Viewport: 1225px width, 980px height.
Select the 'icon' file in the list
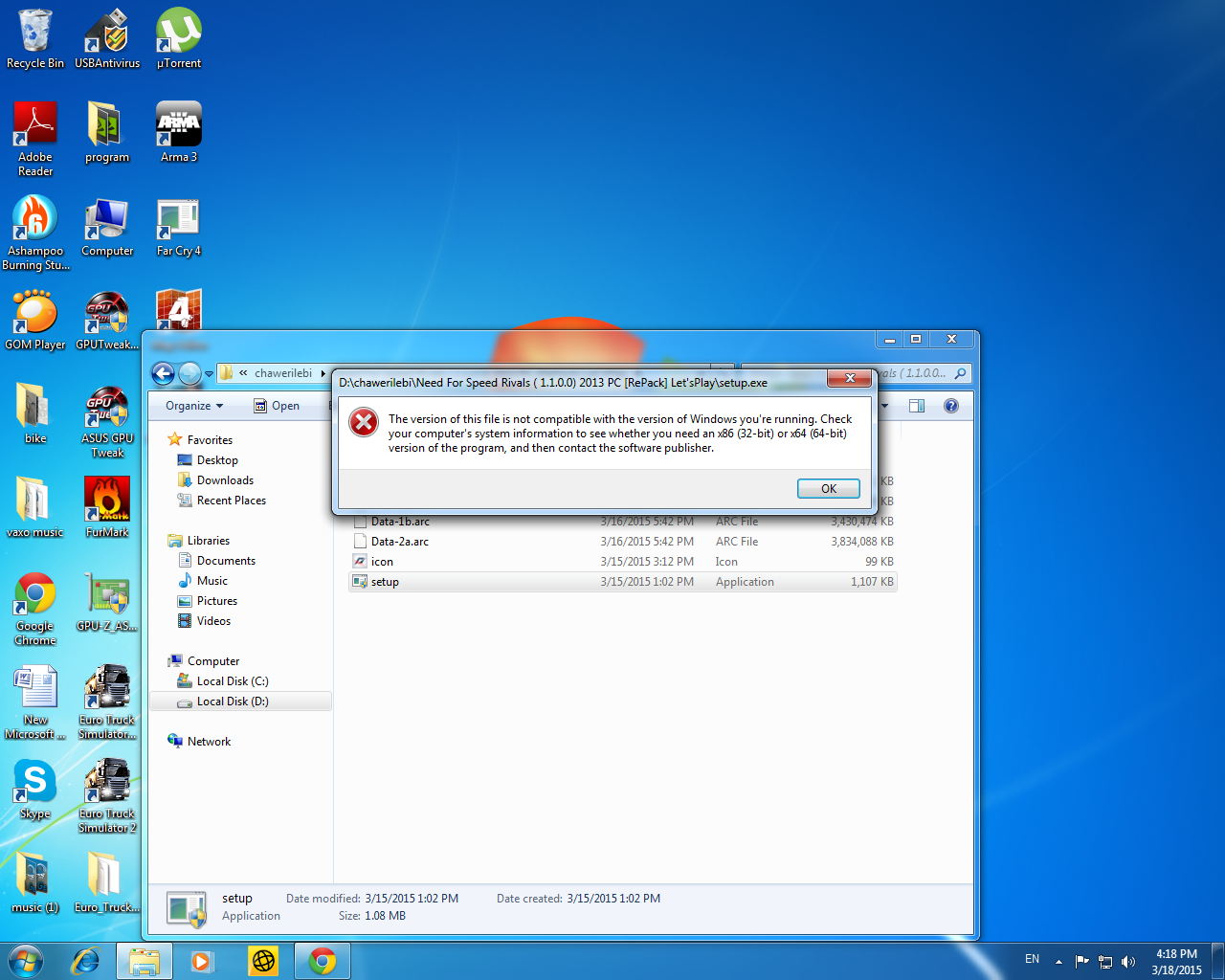point(623,562)
